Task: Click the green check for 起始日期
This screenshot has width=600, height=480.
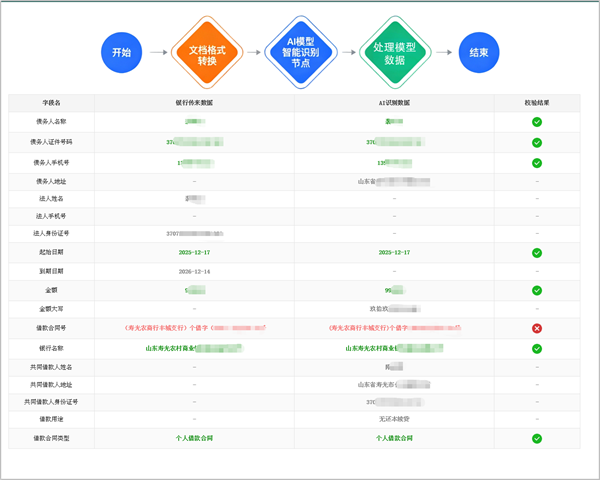Action: [537, 253]
